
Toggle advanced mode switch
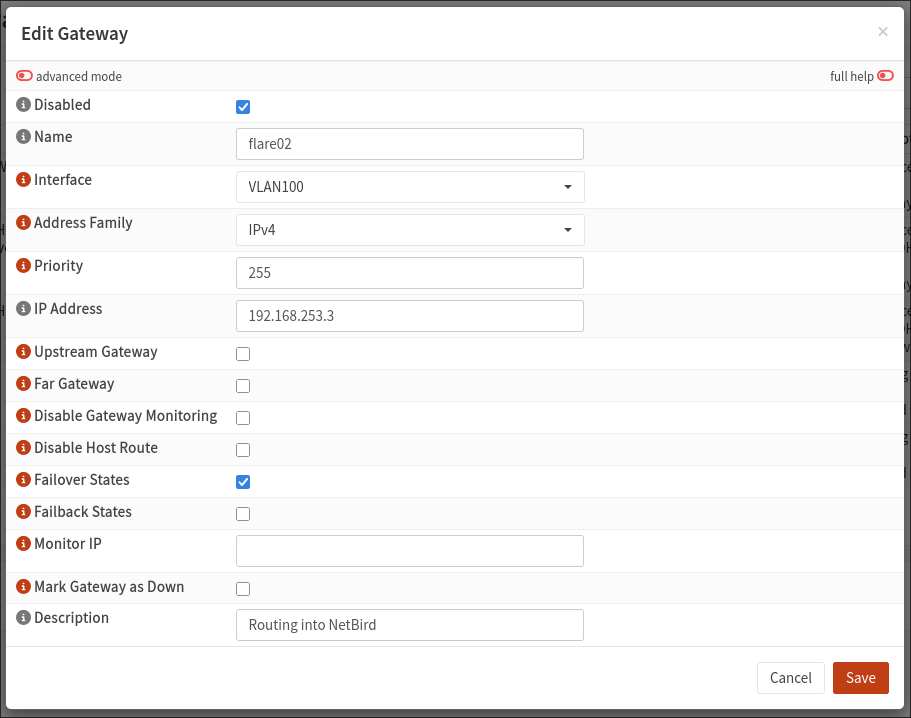pyautogui.click(x=25, y=76)
